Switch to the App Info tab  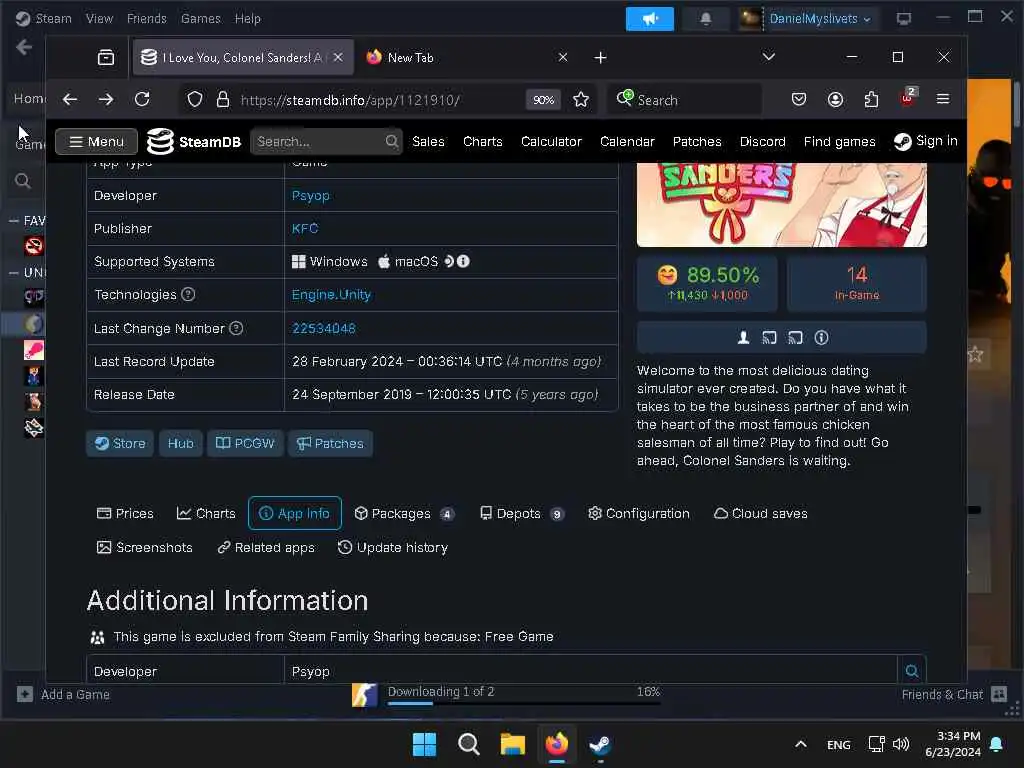(x=295, y=513)
